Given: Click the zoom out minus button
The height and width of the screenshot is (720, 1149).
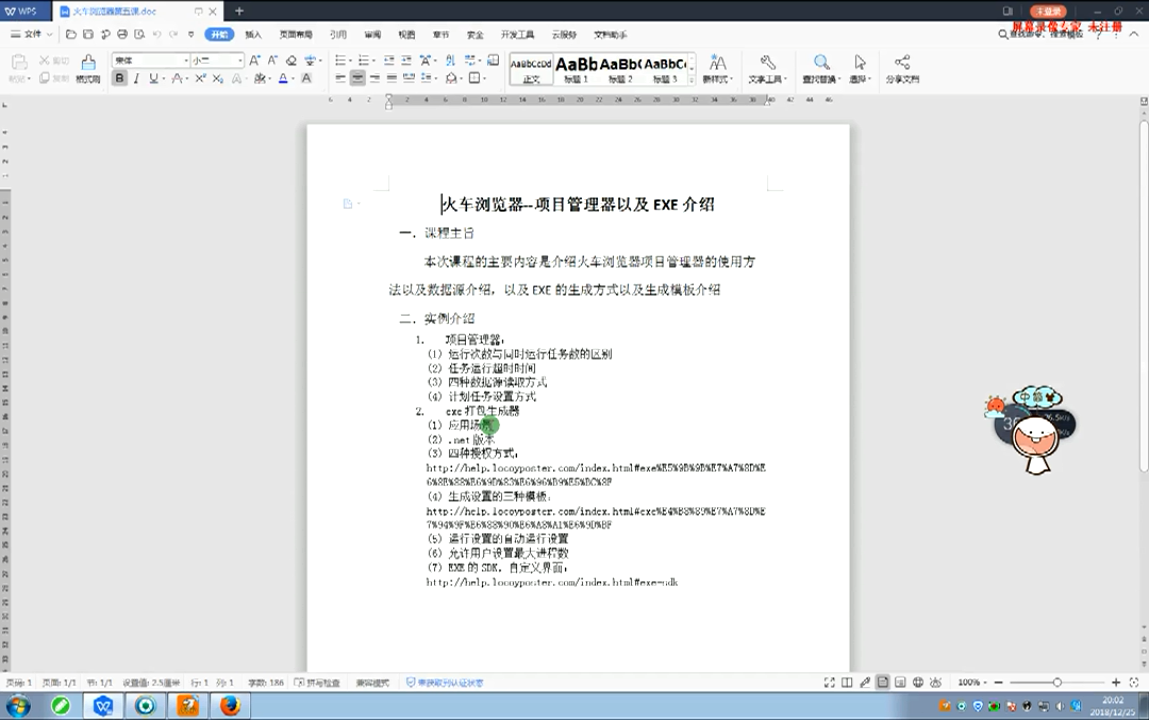Looking at the screenshot, I should [998, 682].
